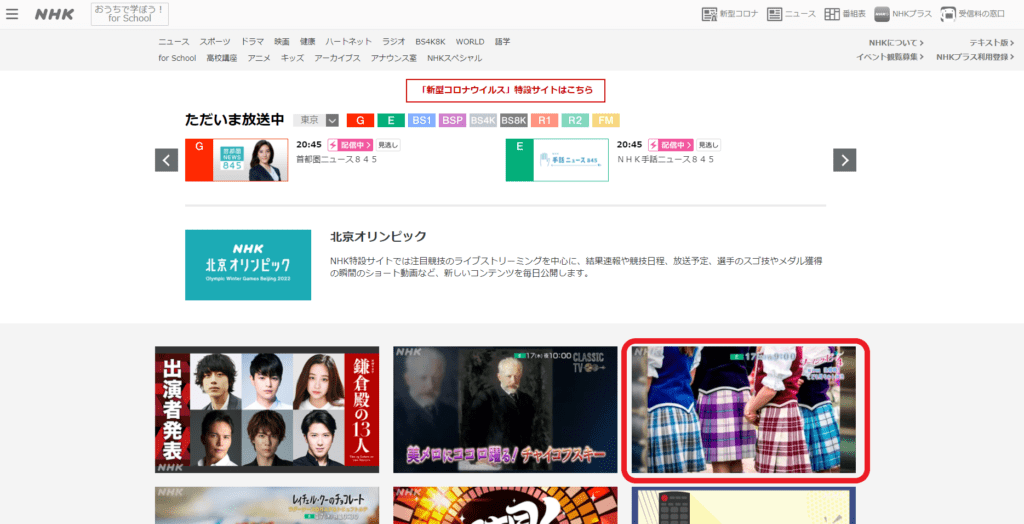Open the NHKプラス header icon
1024x524 pixels.
click(903, 14)
